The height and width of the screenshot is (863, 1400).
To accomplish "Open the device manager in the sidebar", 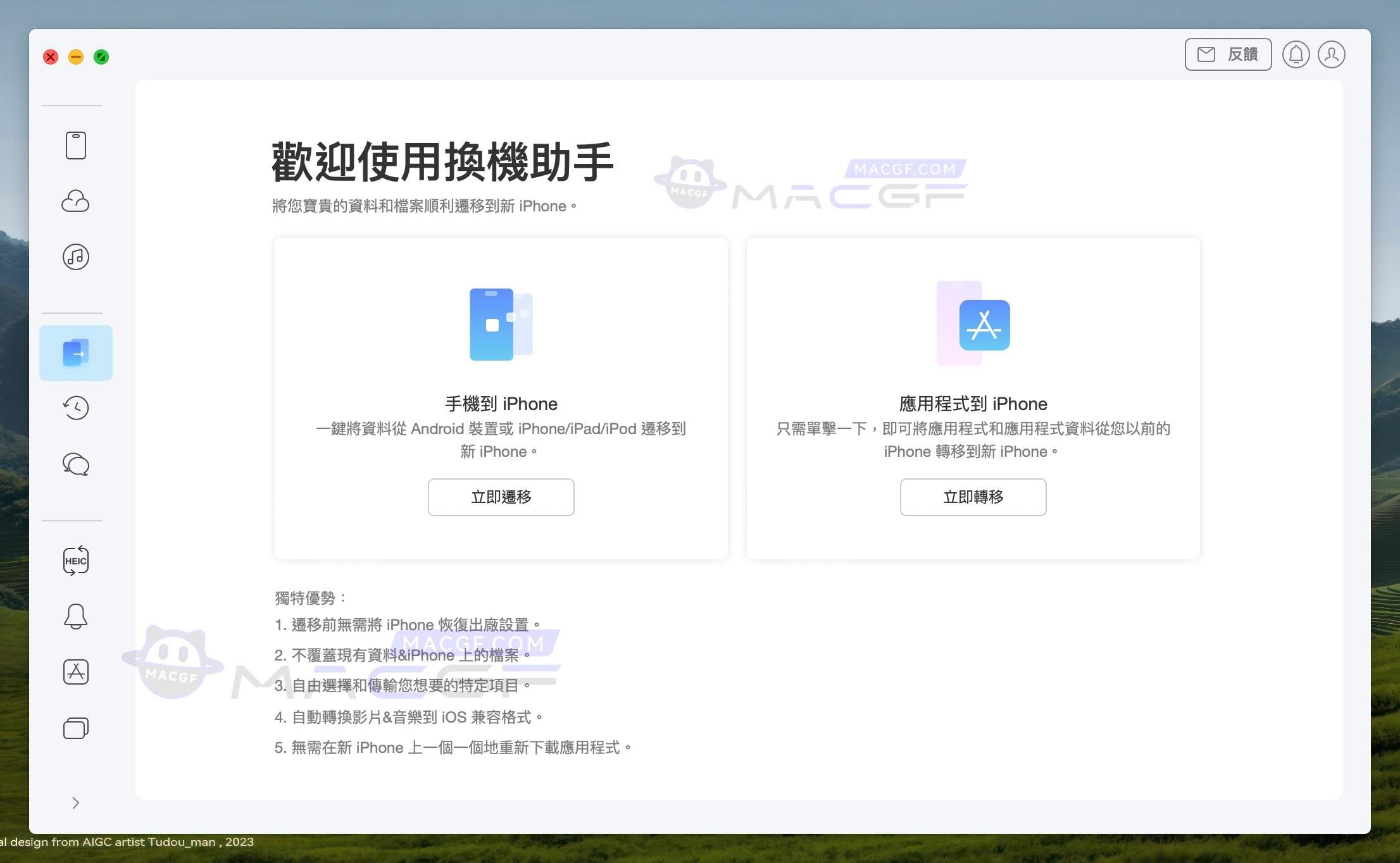I will 75,144.
